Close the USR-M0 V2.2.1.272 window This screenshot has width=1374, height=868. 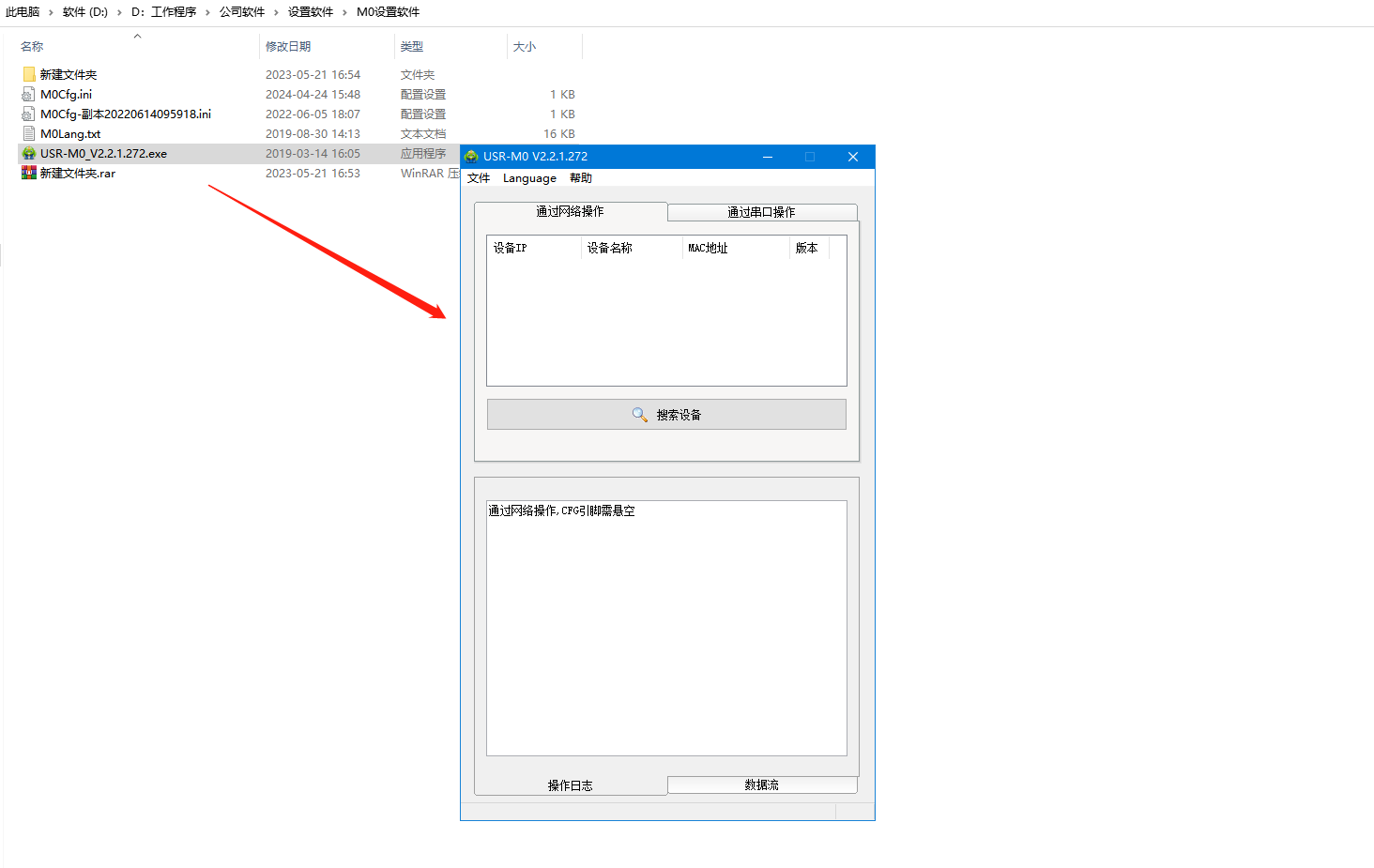coord(853,157)
